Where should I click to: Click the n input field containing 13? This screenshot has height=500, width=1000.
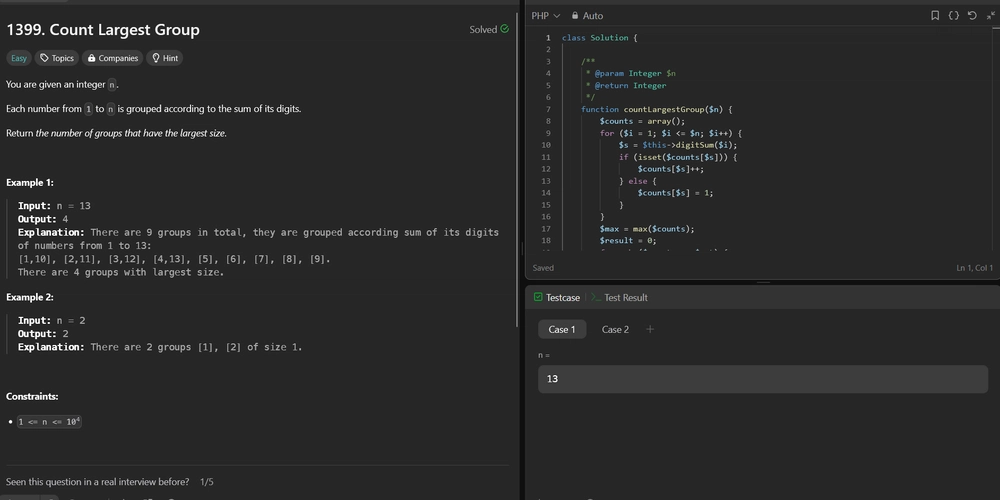click(x=763, y=379)
